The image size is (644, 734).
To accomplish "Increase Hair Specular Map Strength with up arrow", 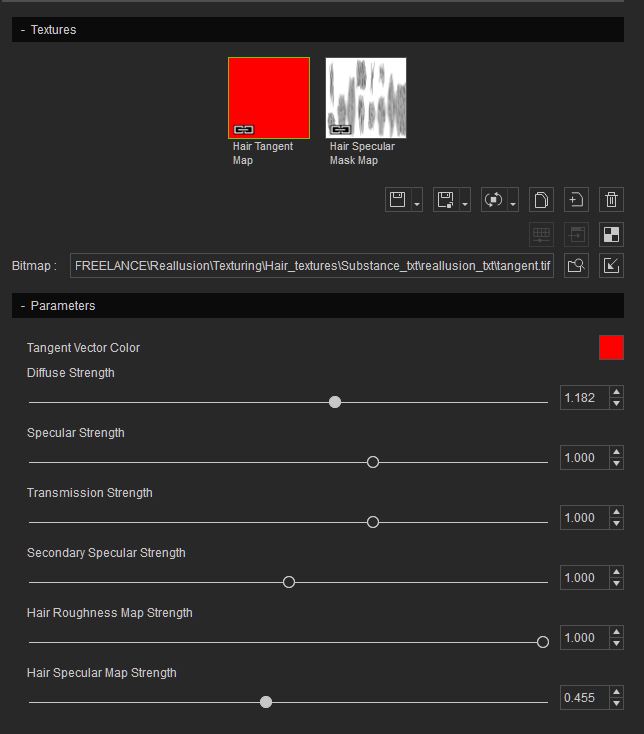I will 616,692.
